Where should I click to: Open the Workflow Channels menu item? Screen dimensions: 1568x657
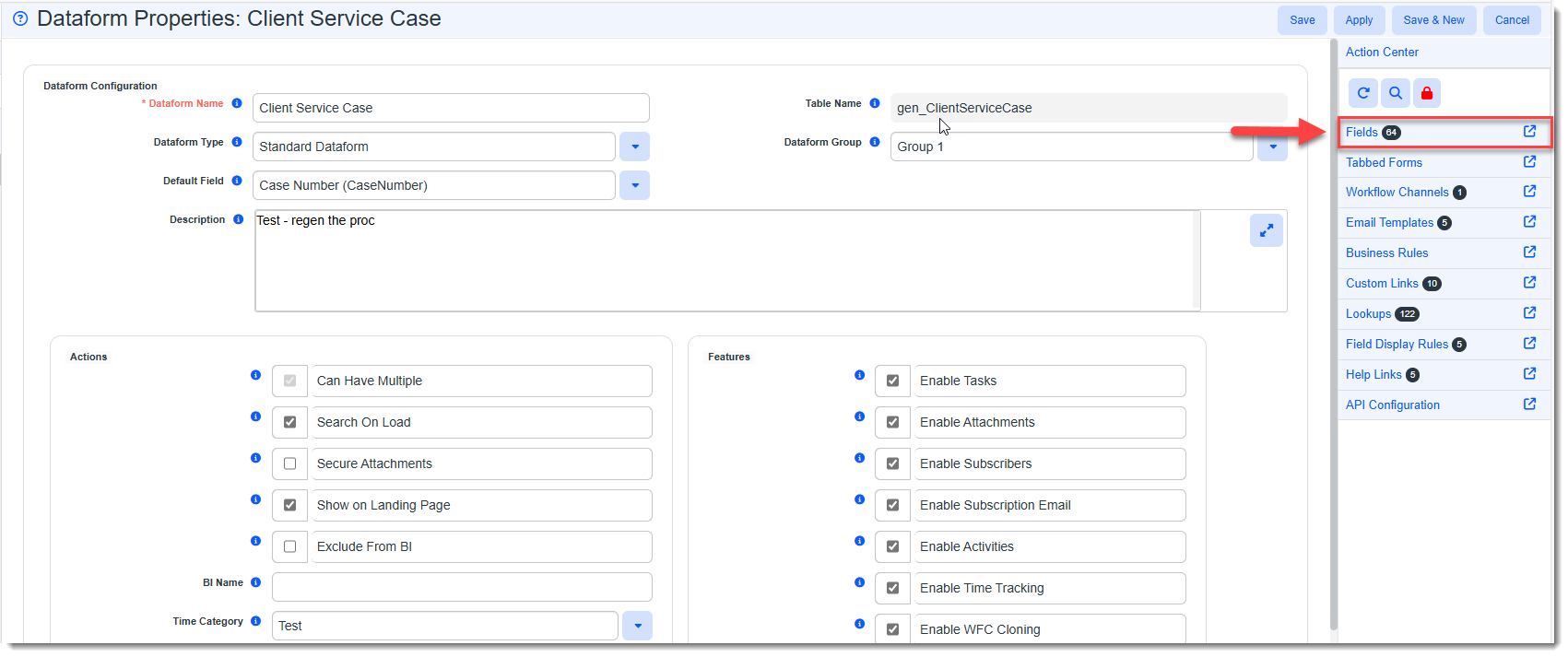(x=1397, y=193)
